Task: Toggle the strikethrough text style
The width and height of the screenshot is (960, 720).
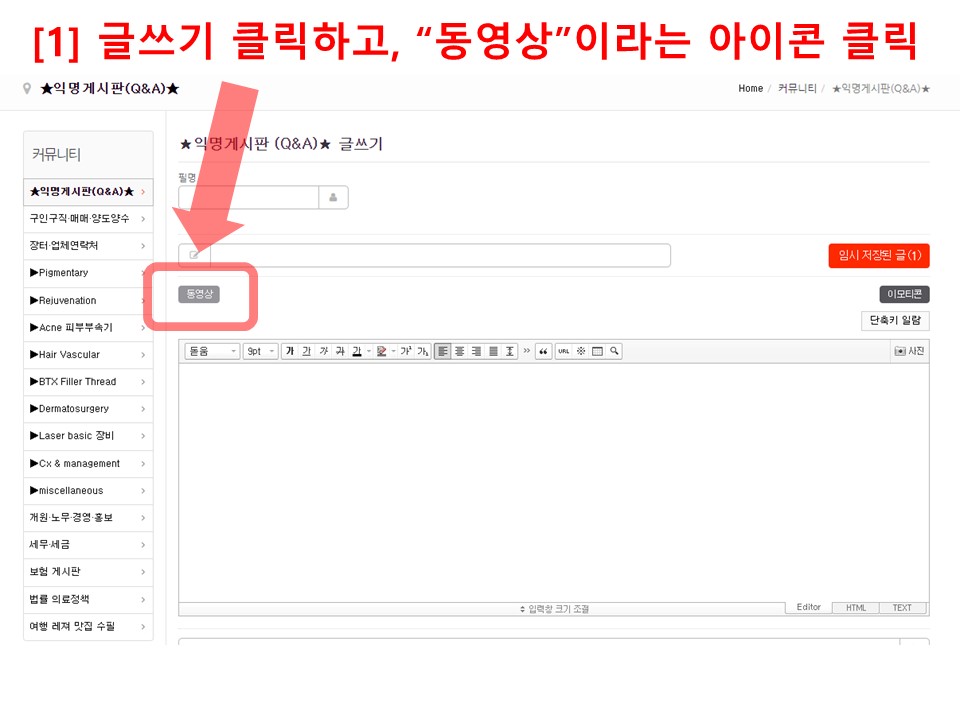Action: [x=340, y=351]
